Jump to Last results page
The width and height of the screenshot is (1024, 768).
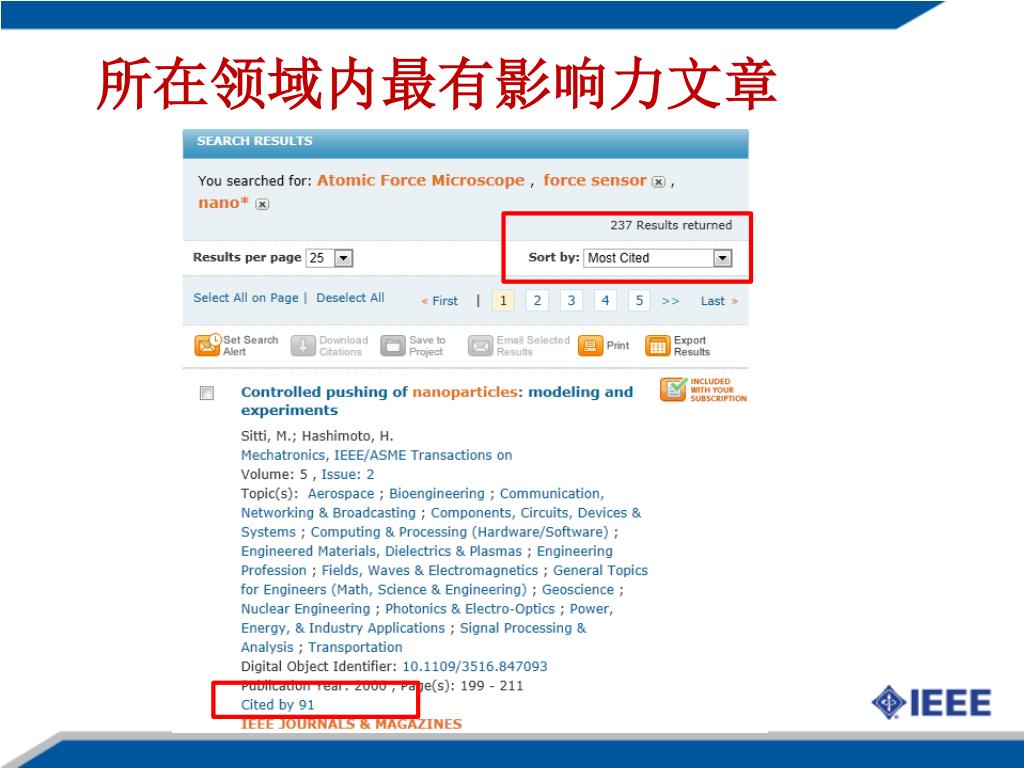tap(719, 301)
